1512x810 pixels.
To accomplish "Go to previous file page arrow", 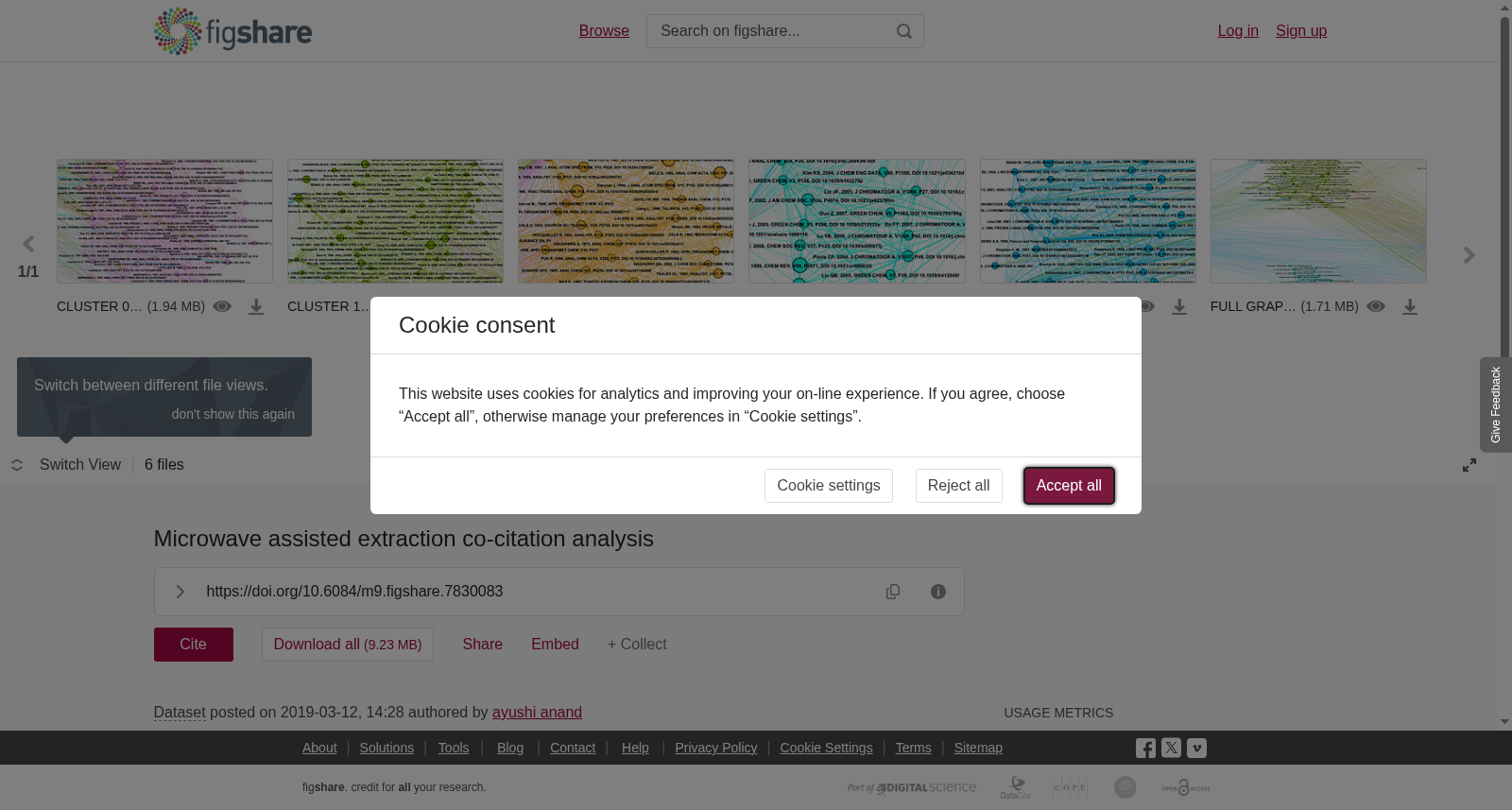I will click(x=28, y=245).
